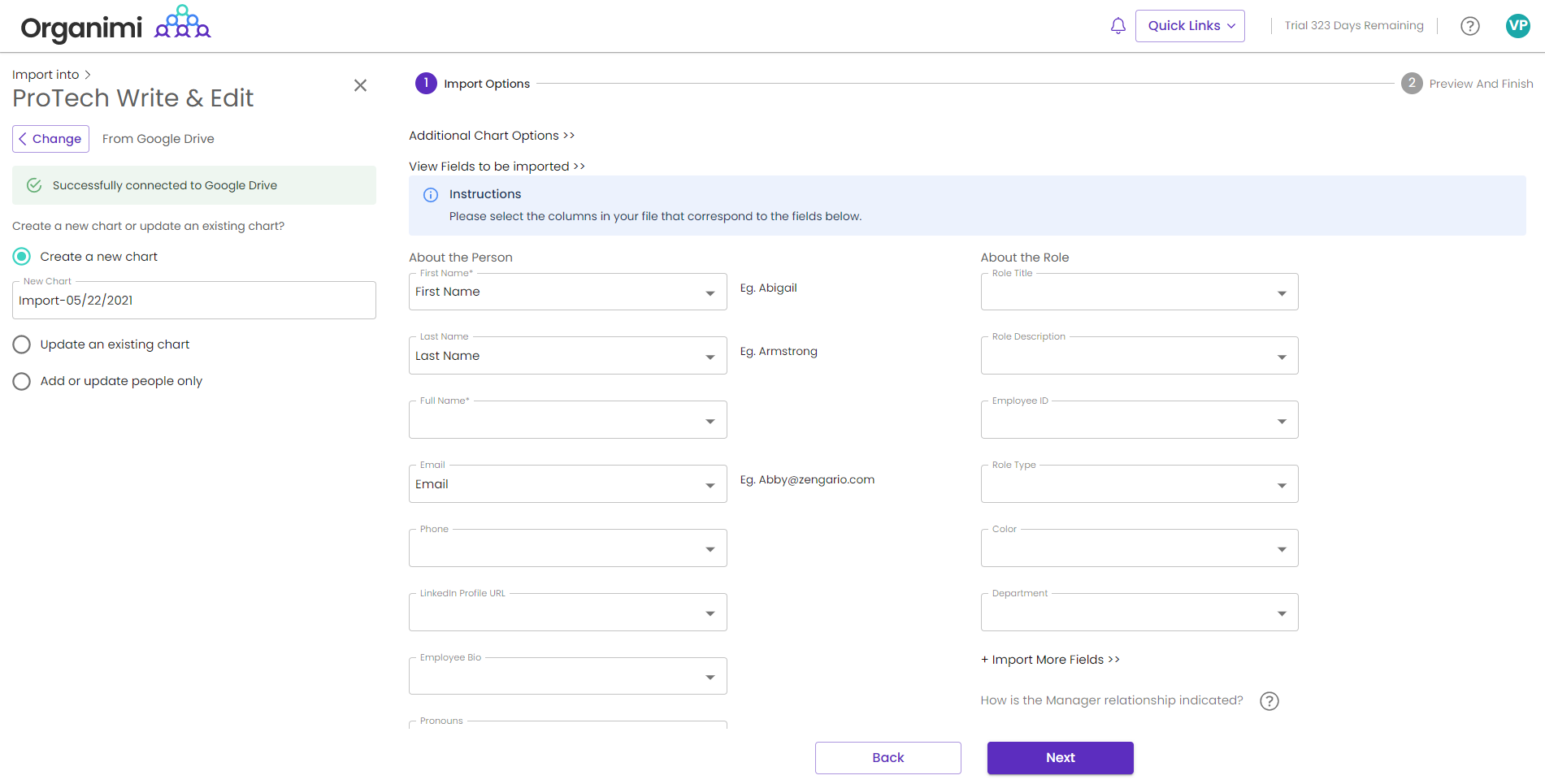Image resolution: width=1545 pixels, height=784 pixels.
Task: Open the Color field dropdown
Action: pyautogui.click(x=1139, y=549)
